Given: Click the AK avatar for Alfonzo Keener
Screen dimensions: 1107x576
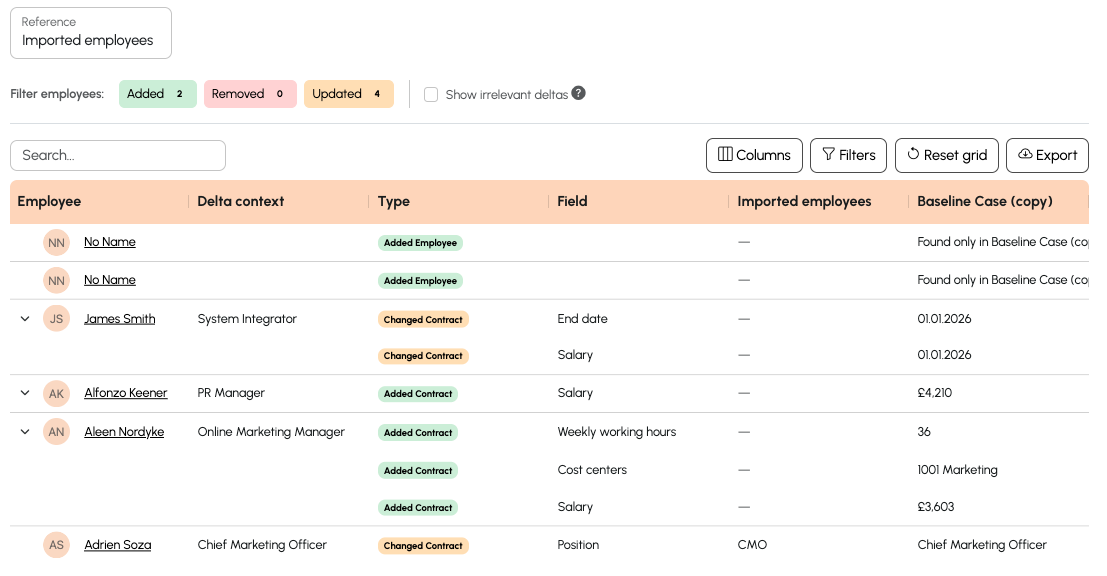Looking at the screenshot, I should [57, 394].
